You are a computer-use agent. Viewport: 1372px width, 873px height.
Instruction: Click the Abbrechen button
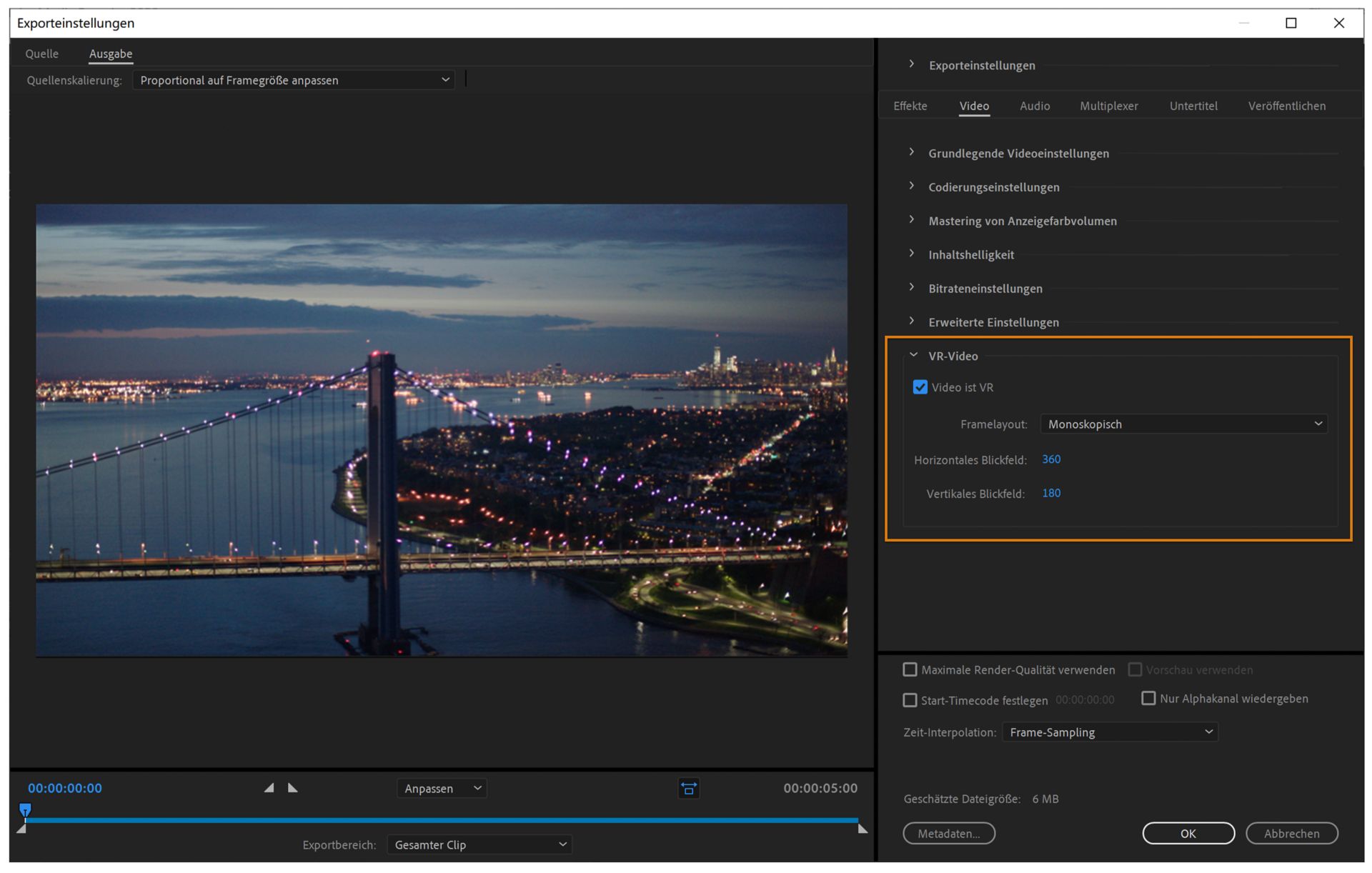[x=1291, y=834]
